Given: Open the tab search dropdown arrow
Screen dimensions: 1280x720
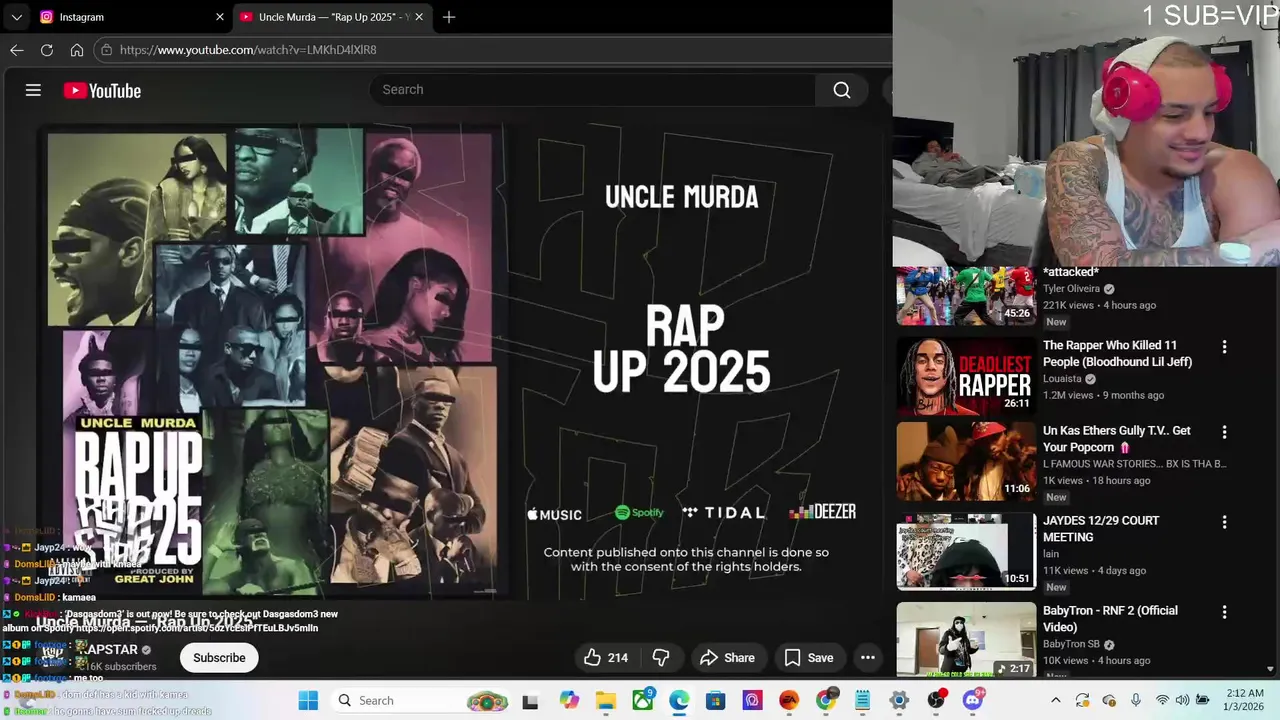Looking at the screenshot, I should pos(16,17).
